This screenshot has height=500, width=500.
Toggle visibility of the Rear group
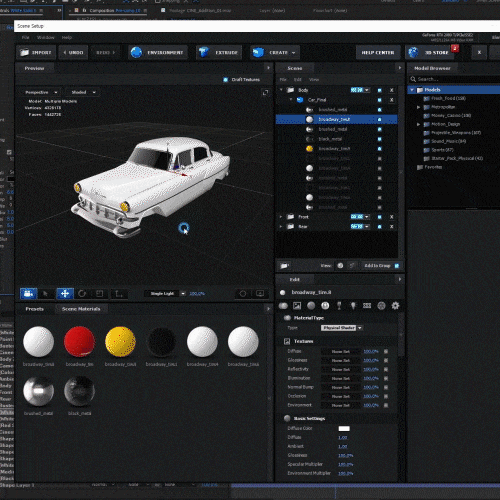click(379, 226)
